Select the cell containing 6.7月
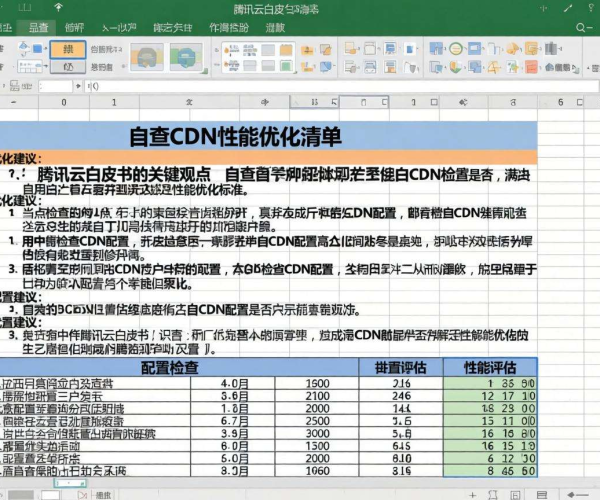 coord(233,421)
